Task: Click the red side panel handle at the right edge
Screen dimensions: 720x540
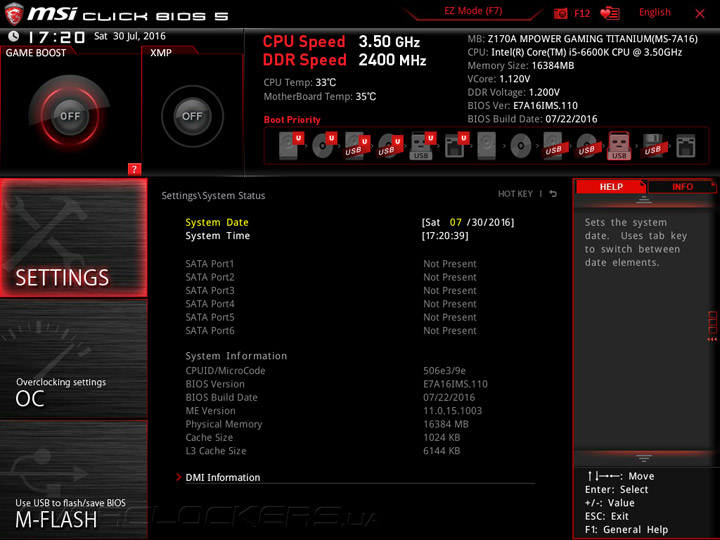Action: (712, 326)
